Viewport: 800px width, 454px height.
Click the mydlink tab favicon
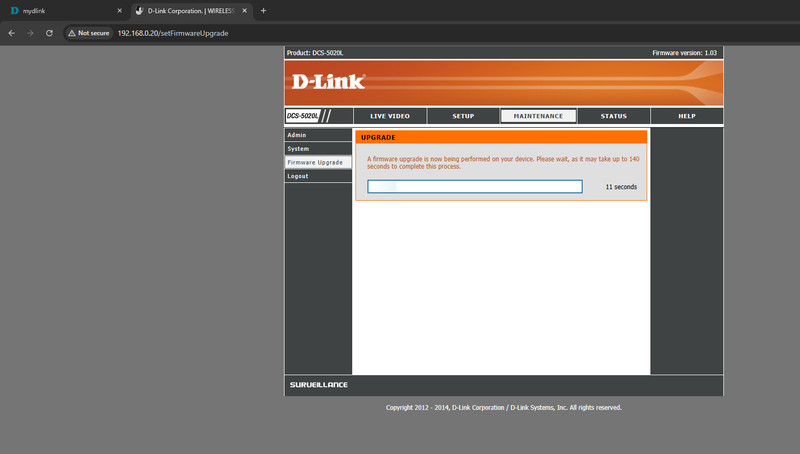(x=15, y=11)
